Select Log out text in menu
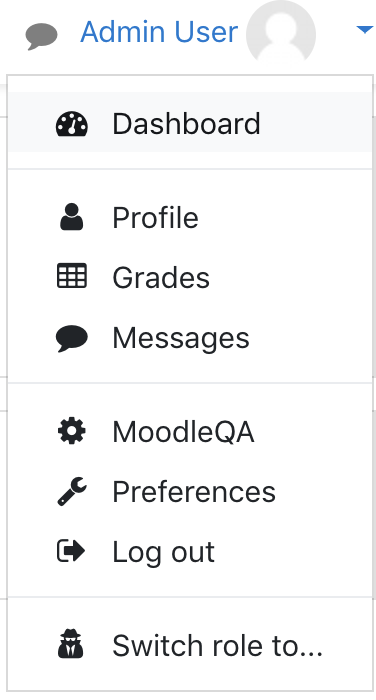This screenshot has height=700, width=376. point(163,552)
